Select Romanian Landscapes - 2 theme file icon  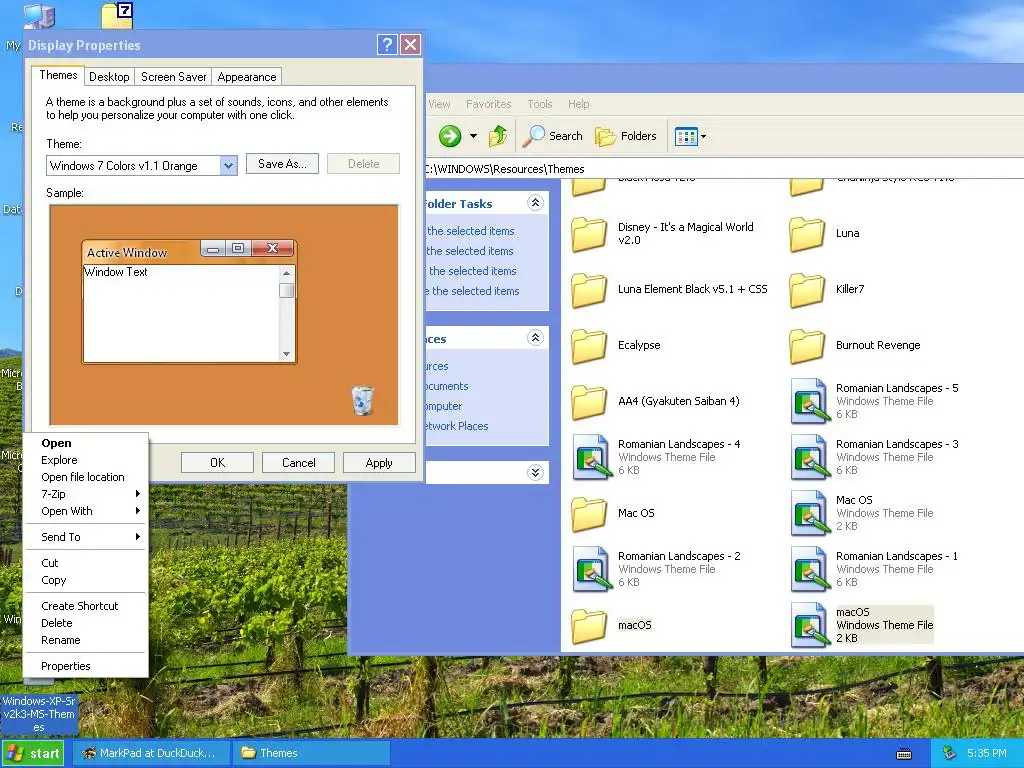(x=592, y=569)
